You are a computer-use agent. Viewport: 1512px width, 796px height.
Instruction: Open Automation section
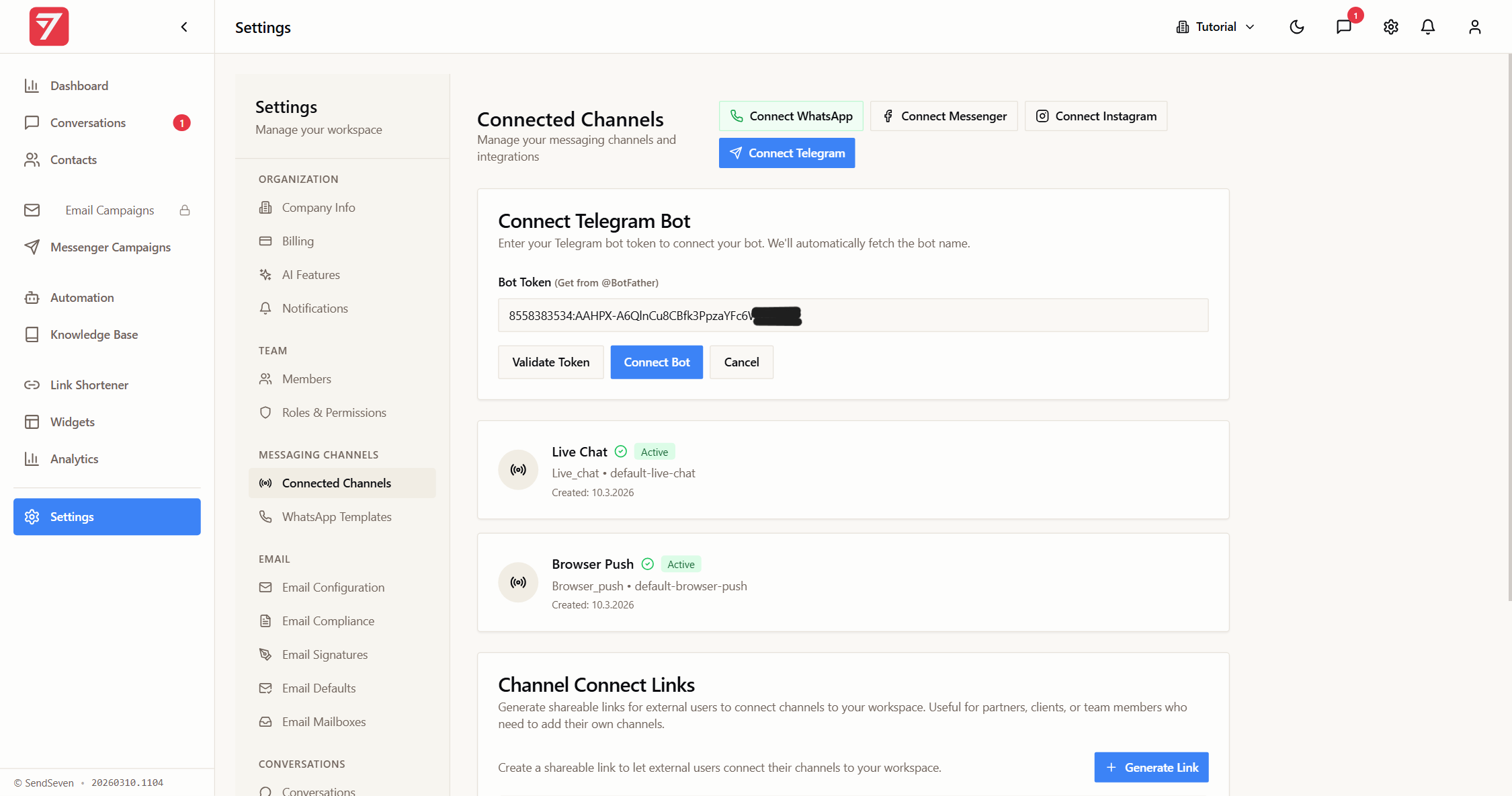tap(107, 297)
